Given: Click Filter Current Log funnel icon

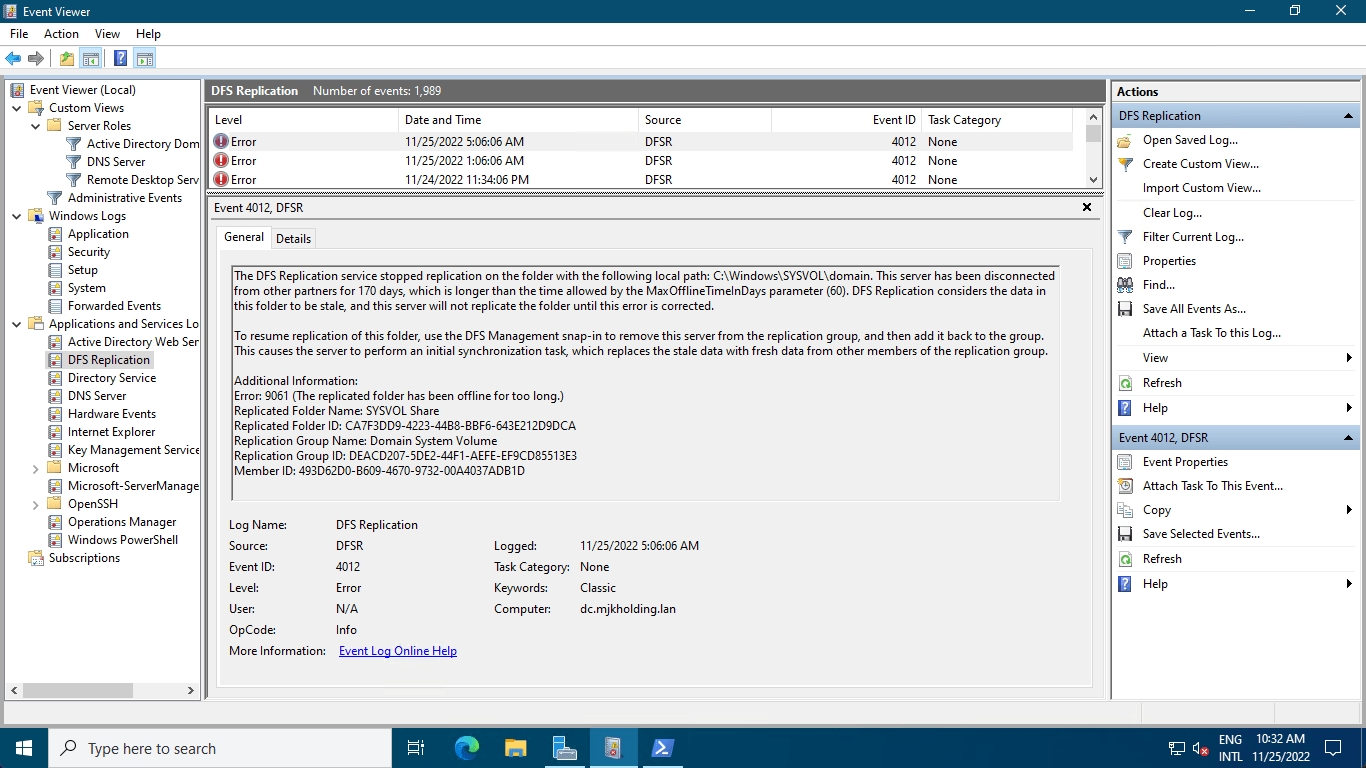Looking at the screenshot, I should click(x=1125, y=237).
